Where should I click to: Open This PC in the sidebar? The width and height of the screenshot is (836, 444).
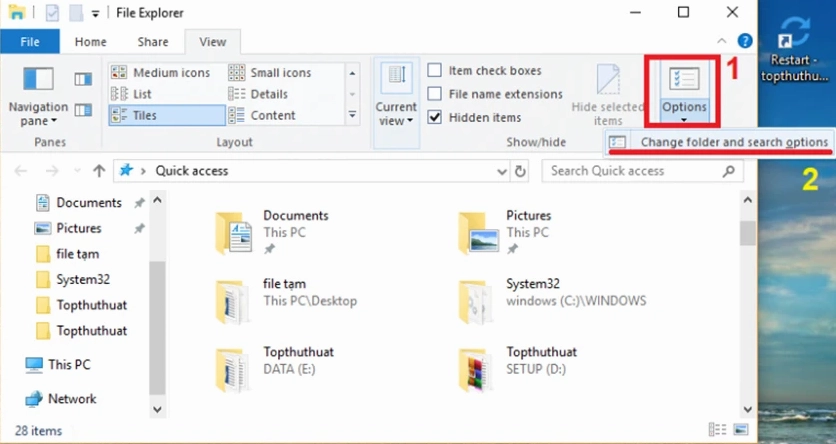pos(68,364)
